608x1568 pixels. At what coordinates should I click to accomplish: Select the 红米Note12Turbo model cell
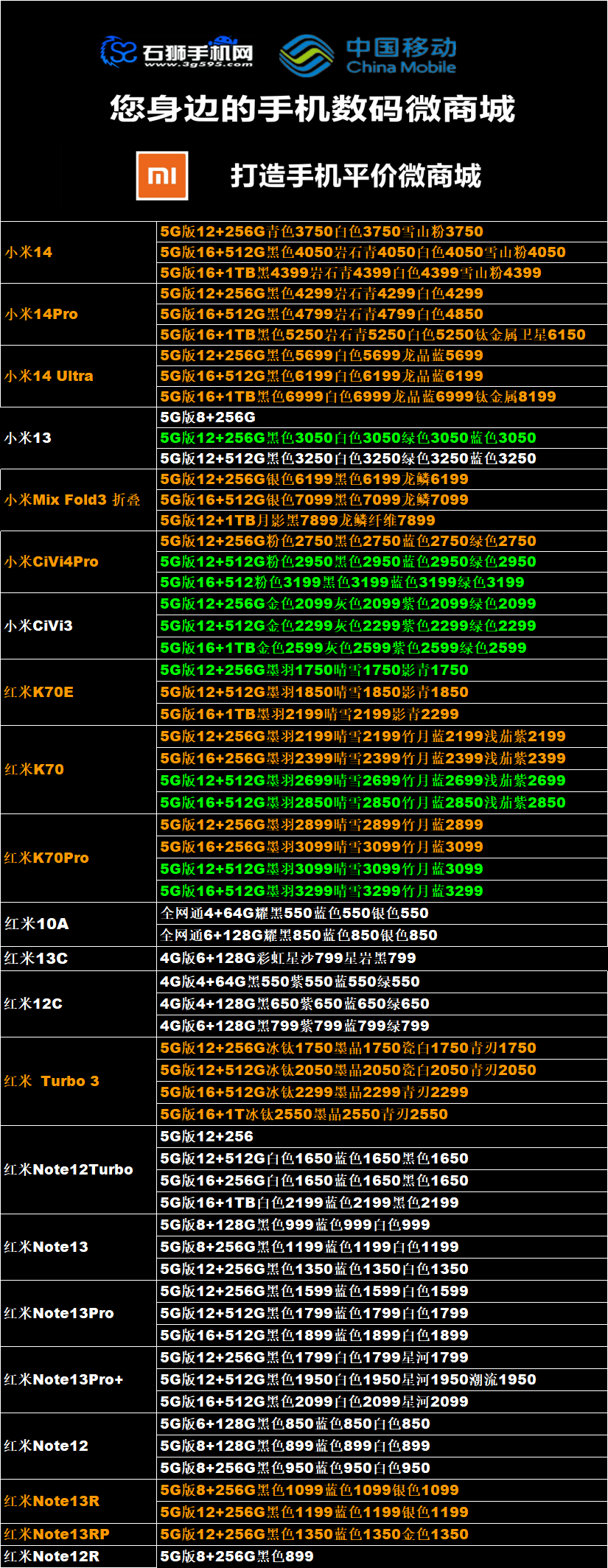pos(79,1169)
